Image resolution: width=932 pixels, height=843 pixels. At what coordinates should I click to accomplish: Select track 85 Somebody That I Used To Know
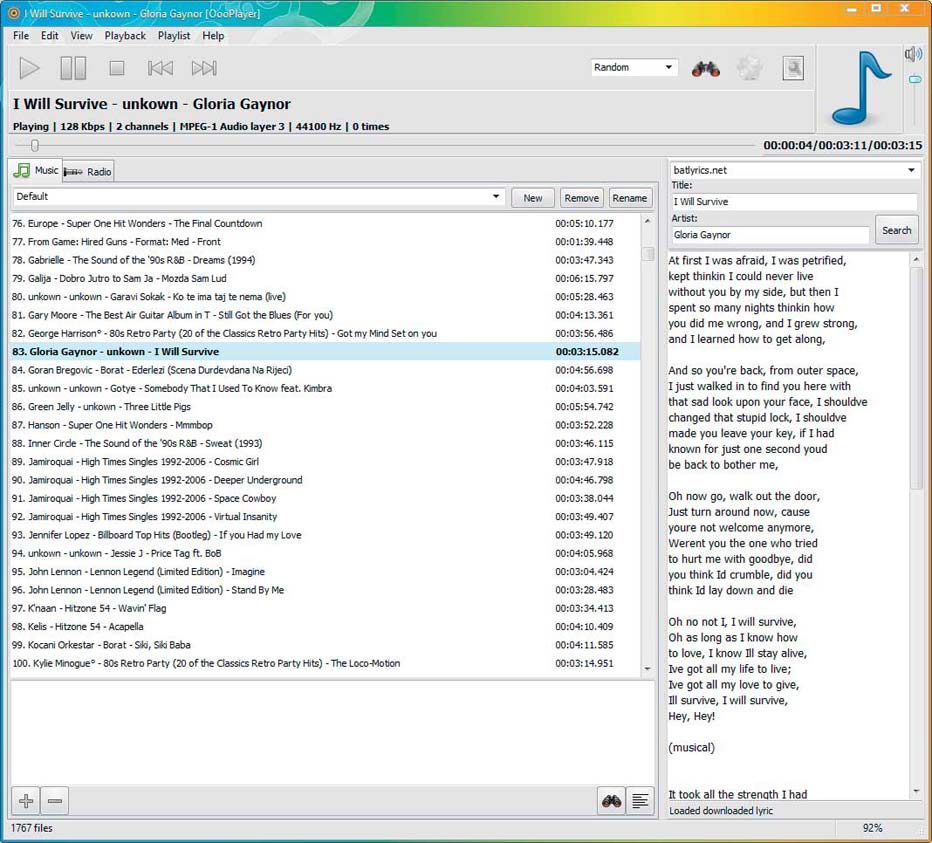tap(325, 388)
